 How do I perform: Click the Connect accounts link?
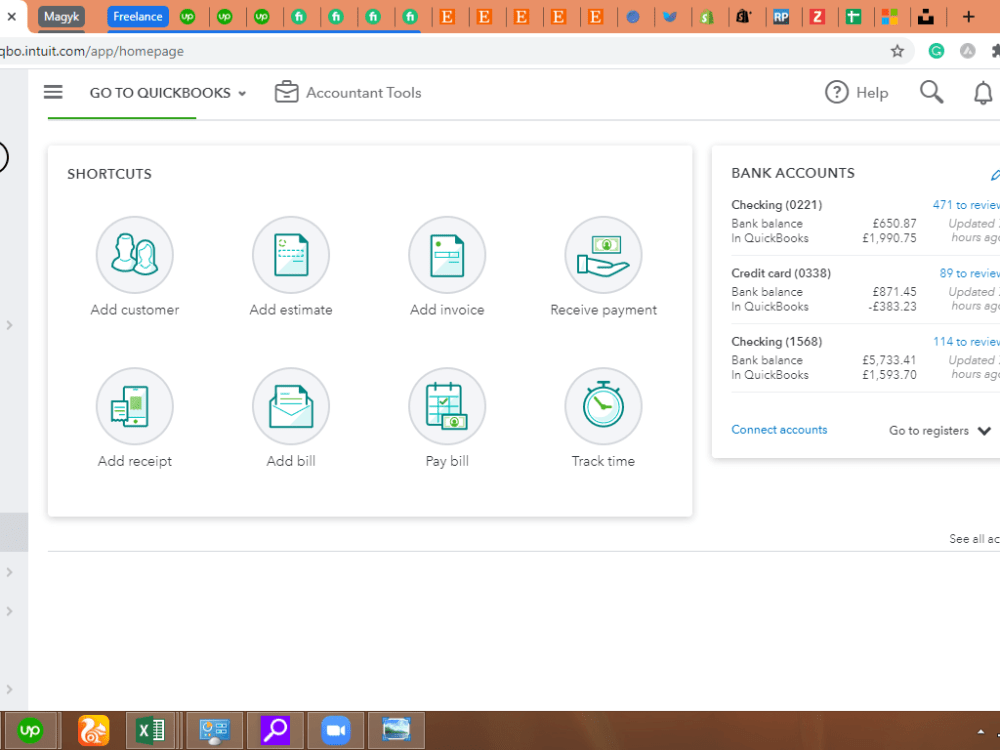coord(779,429)
